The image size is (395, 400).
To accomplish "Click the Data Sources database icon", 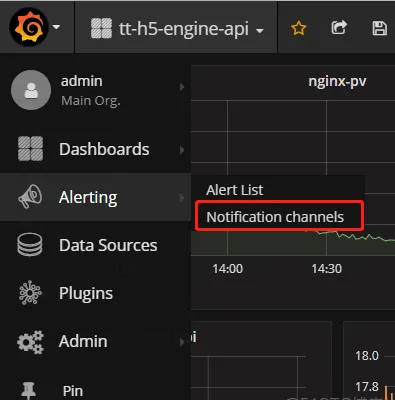I will 30,245.
